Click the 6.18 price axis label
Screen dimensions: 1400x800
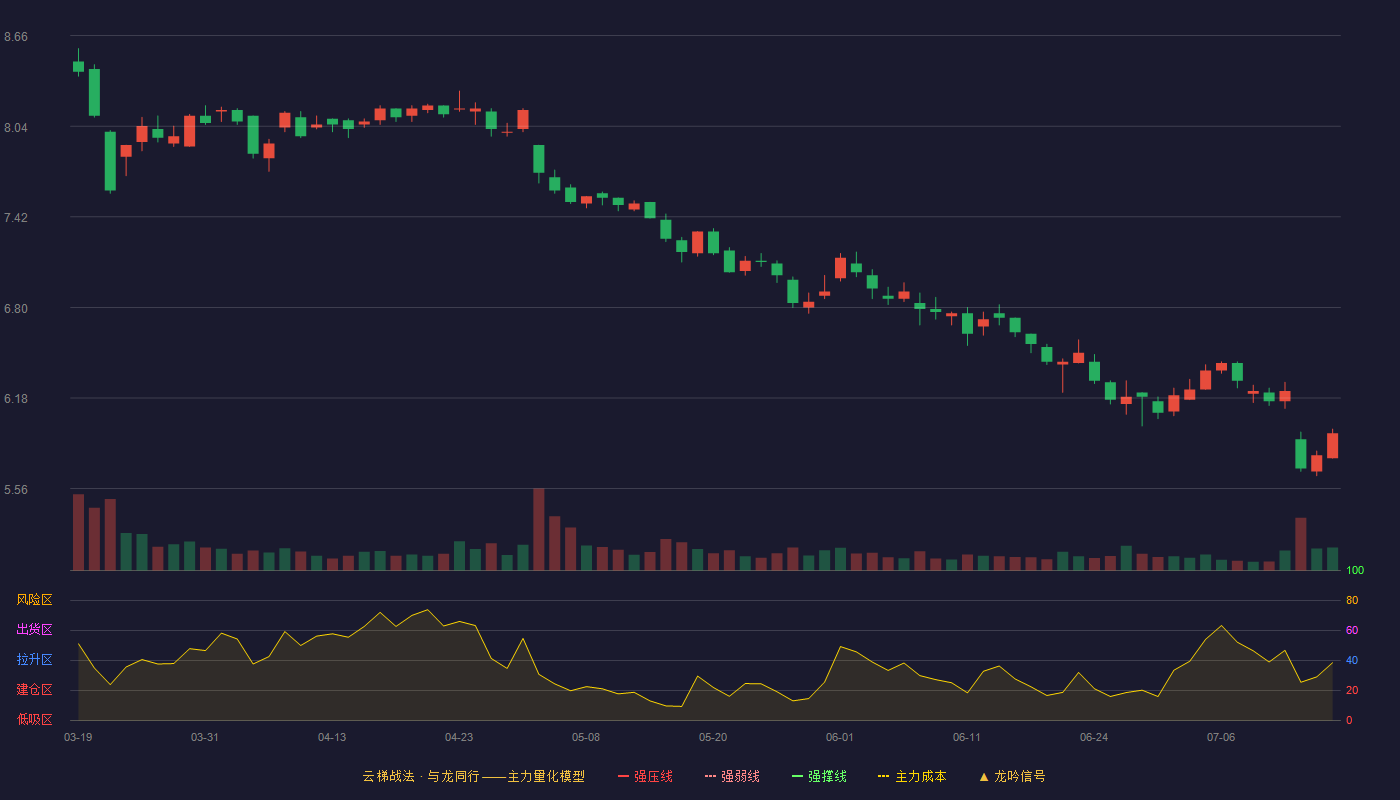click(16, 399)
